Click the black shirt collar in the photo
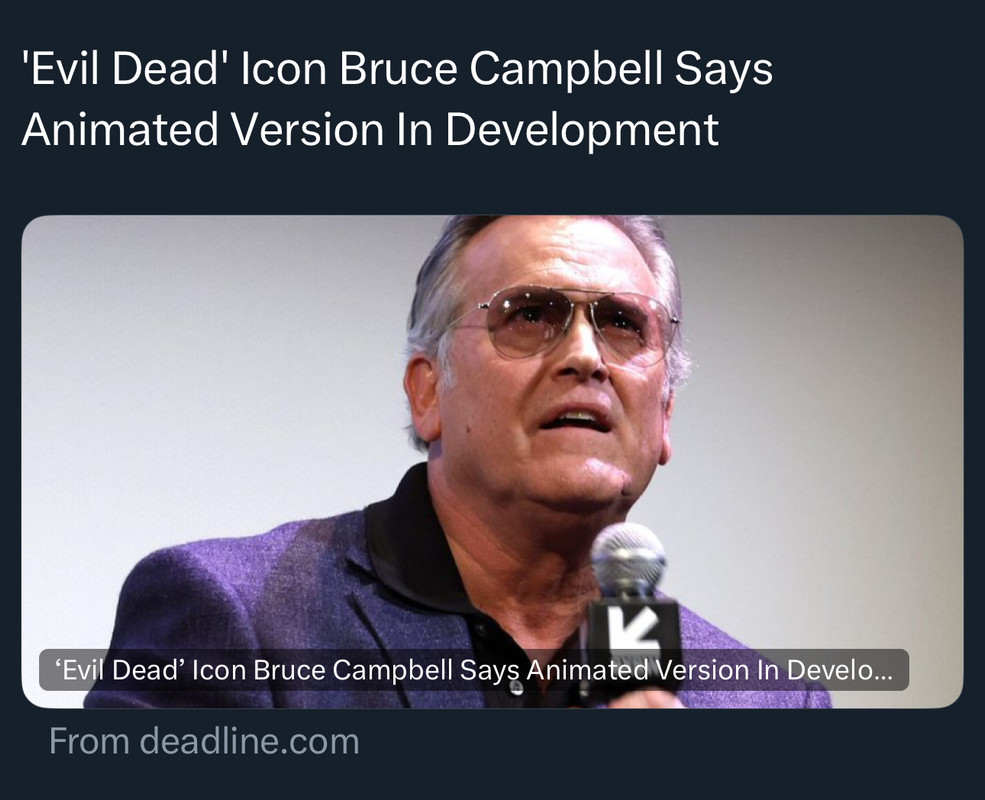The height and width of the screenshot is (800, 985). [408, 540]
